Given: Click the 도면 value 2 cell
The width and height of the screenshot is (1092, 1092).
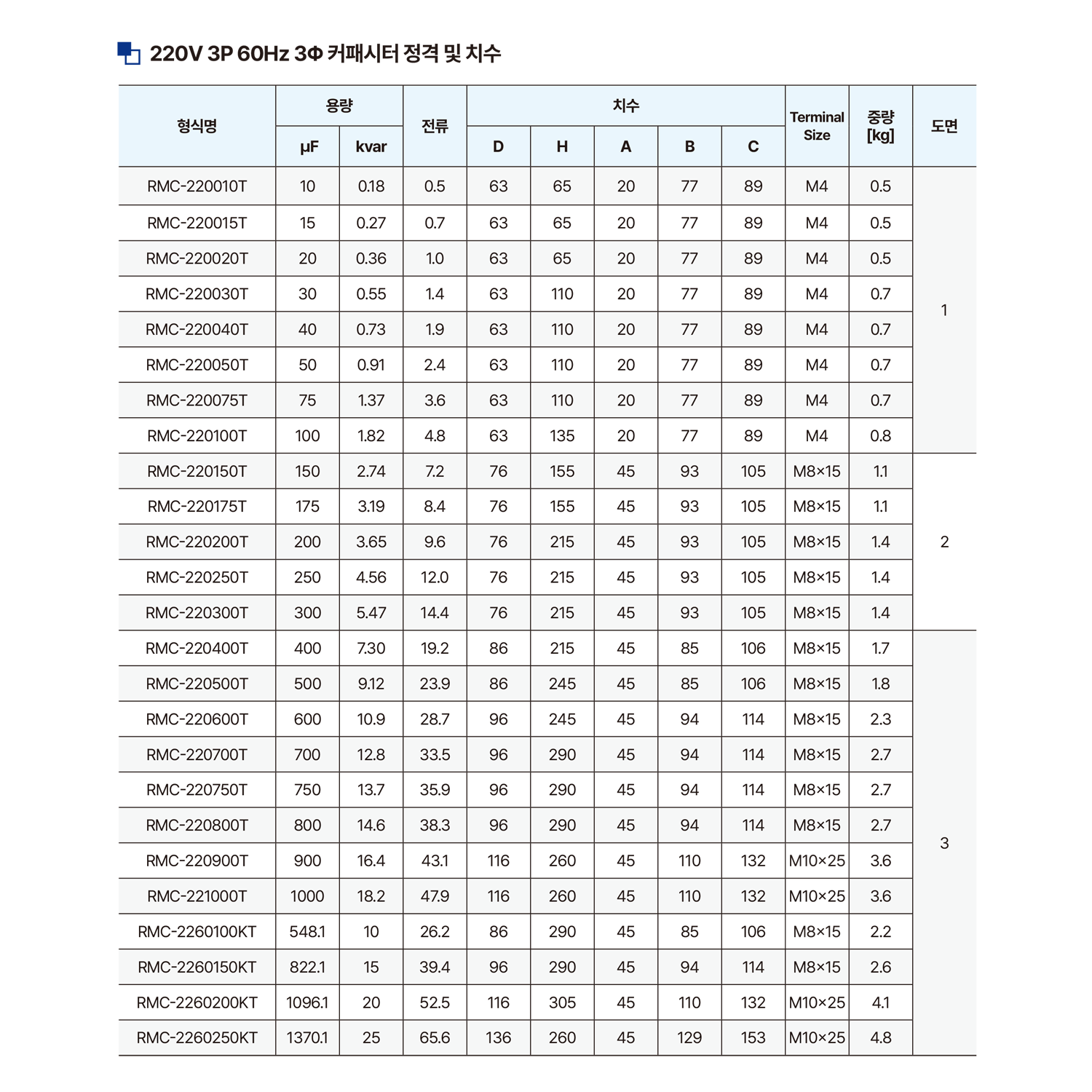Looking at the screenshot, I should (x=944, y=542).
